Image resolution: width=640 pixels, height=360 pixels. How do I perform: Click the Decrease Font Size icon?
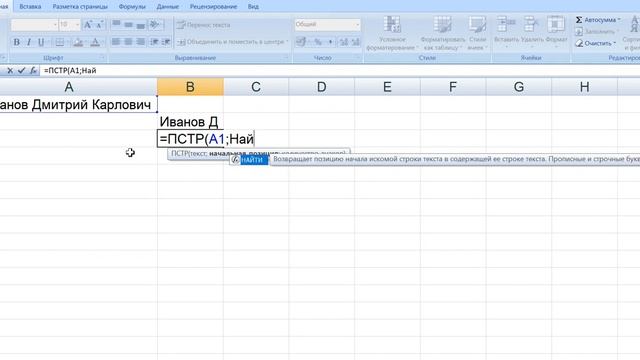tap(99, 25)
